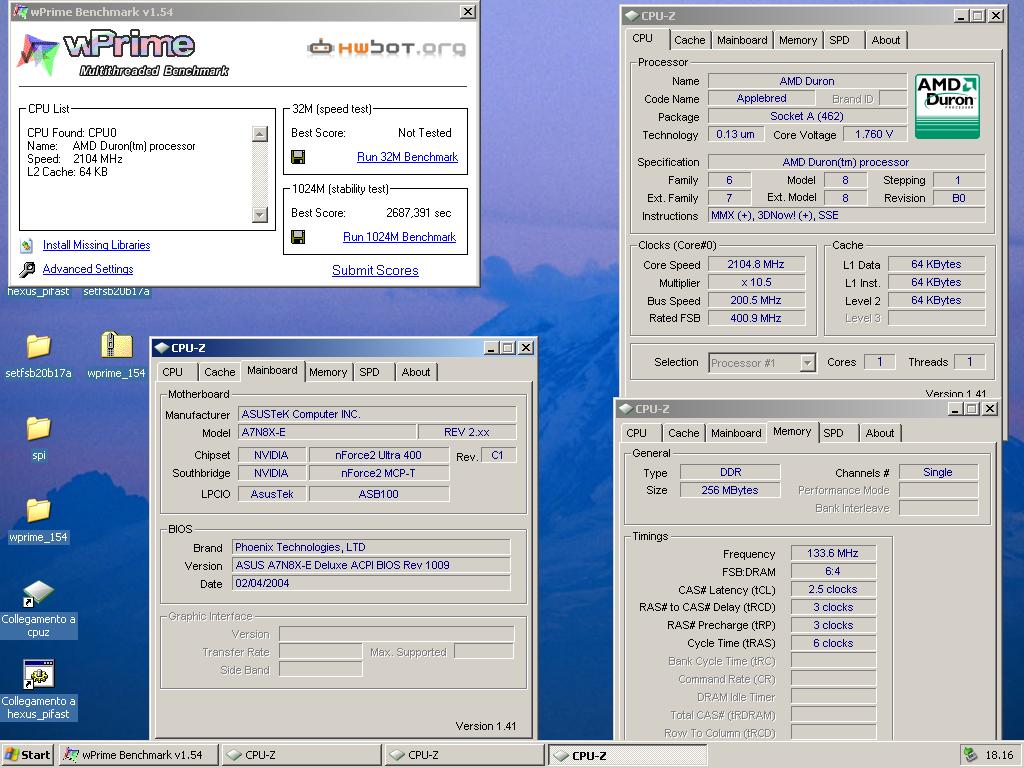Run the 1024M Benchmark
The height and width of the screenshot is (768, 1024).
pos(399,237)
